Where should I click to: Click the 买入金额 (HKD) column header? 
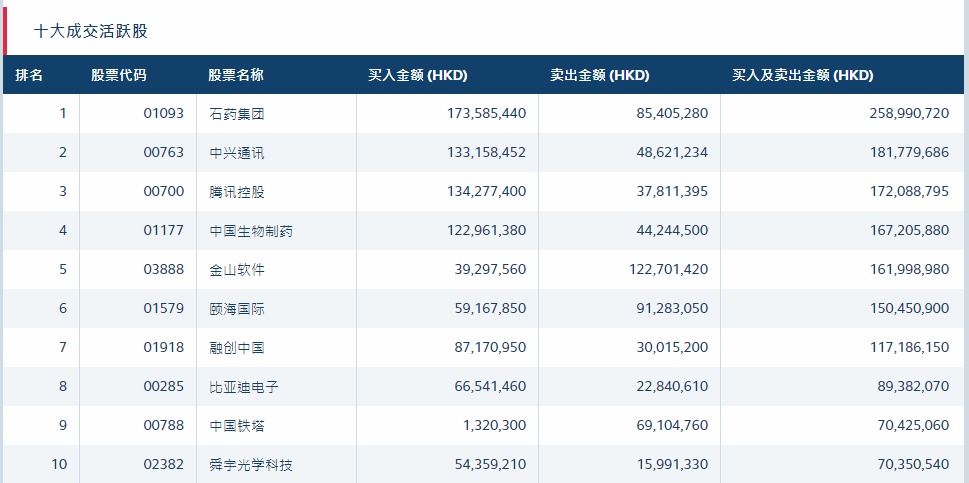(418, 75)
